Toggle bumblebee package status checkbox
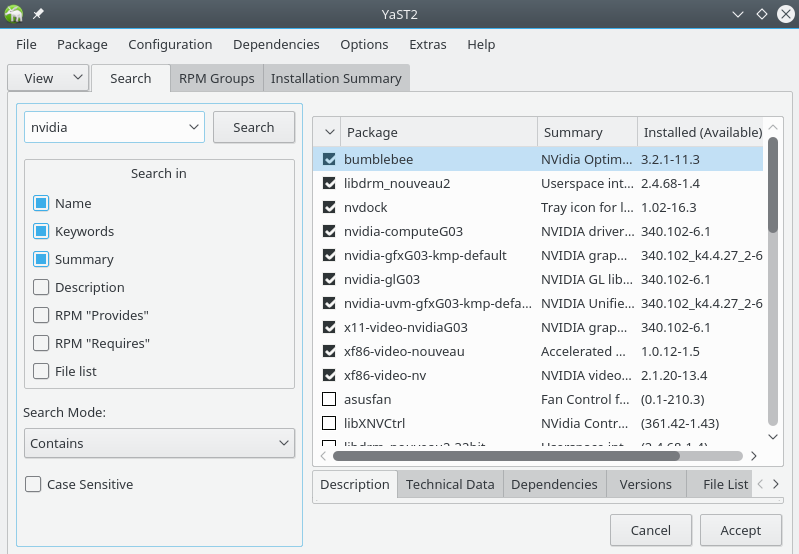The width and height of the screenshot is (799, 554). point(329,159)
